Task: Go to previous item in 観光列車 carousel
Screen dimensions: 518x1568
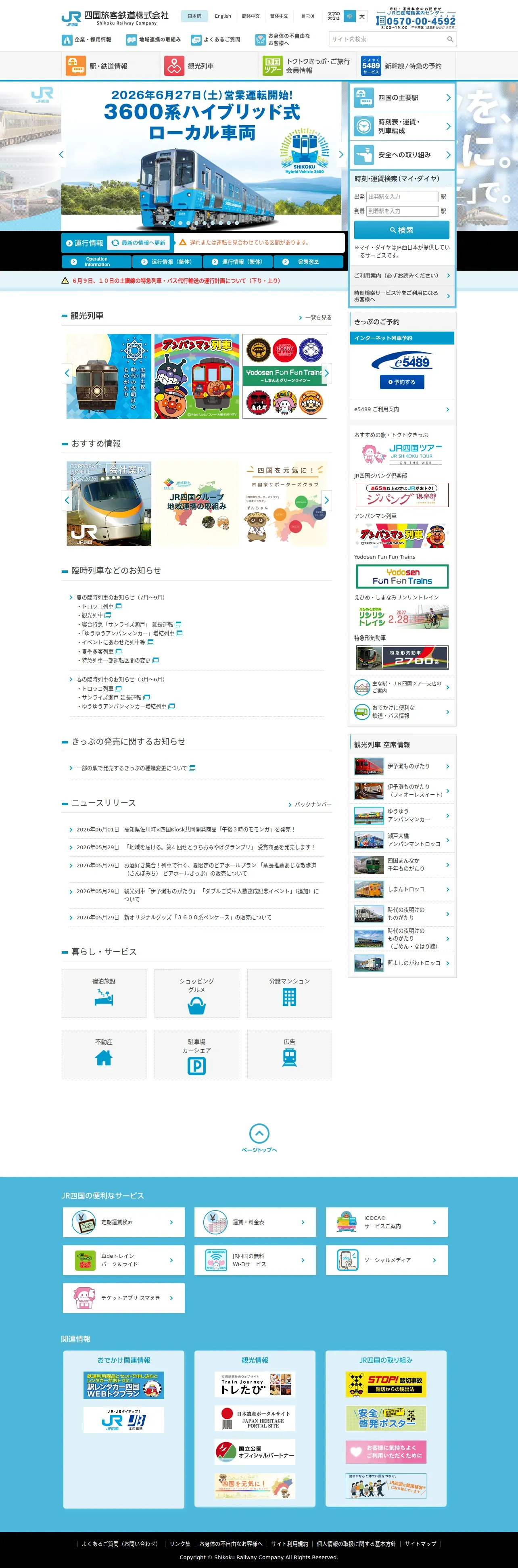Action: pos(67,373)
